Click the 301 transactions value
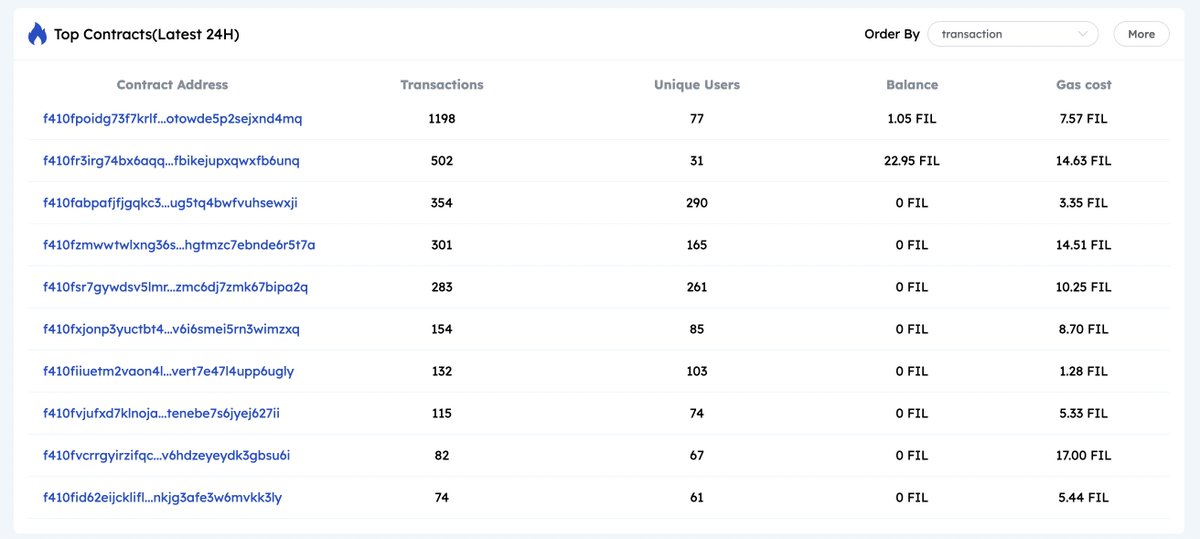Screen dimensions: 1200x539 441,244
